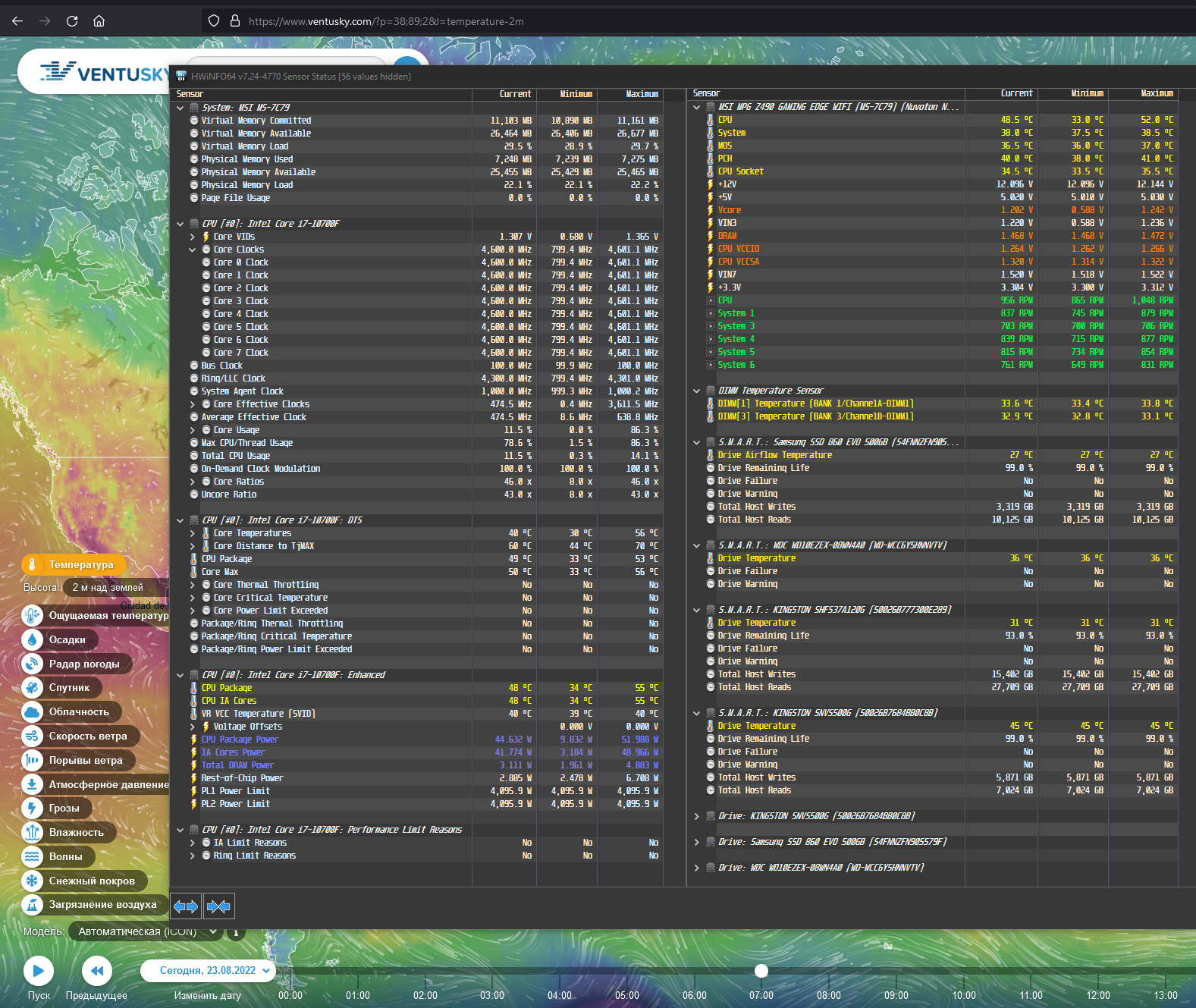Collapse the System: MSI MS-7C79 group
Viewport: 1196px width, 1008px height.
[x=180, y=108]
